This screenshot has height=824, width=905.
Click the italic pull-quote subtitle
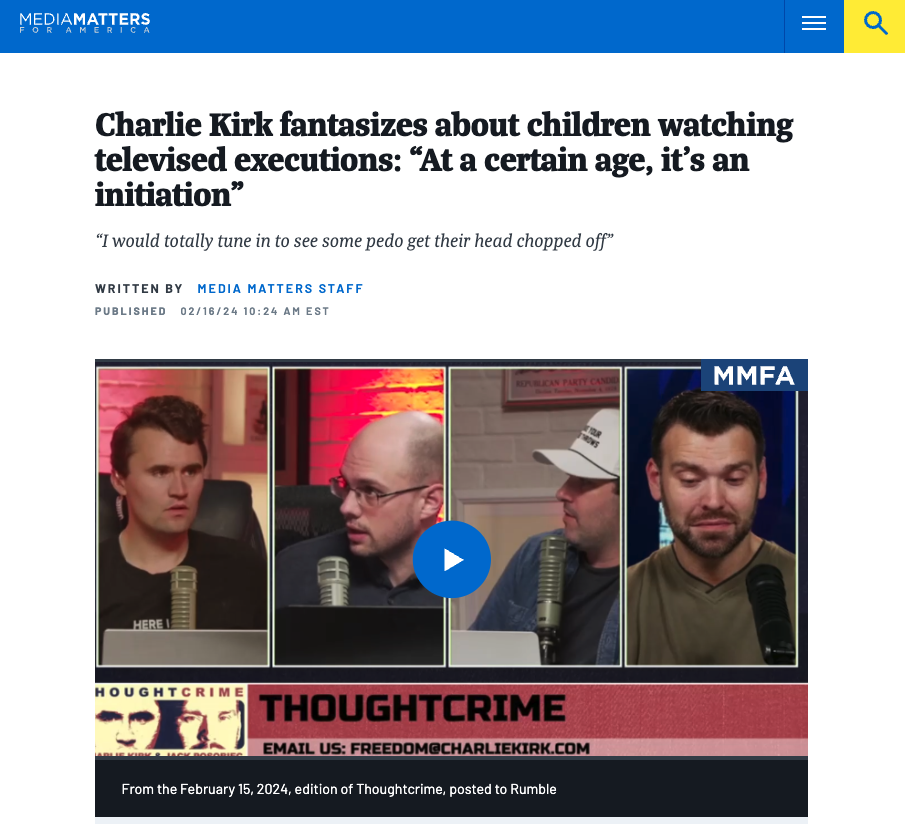click(354, 241)
